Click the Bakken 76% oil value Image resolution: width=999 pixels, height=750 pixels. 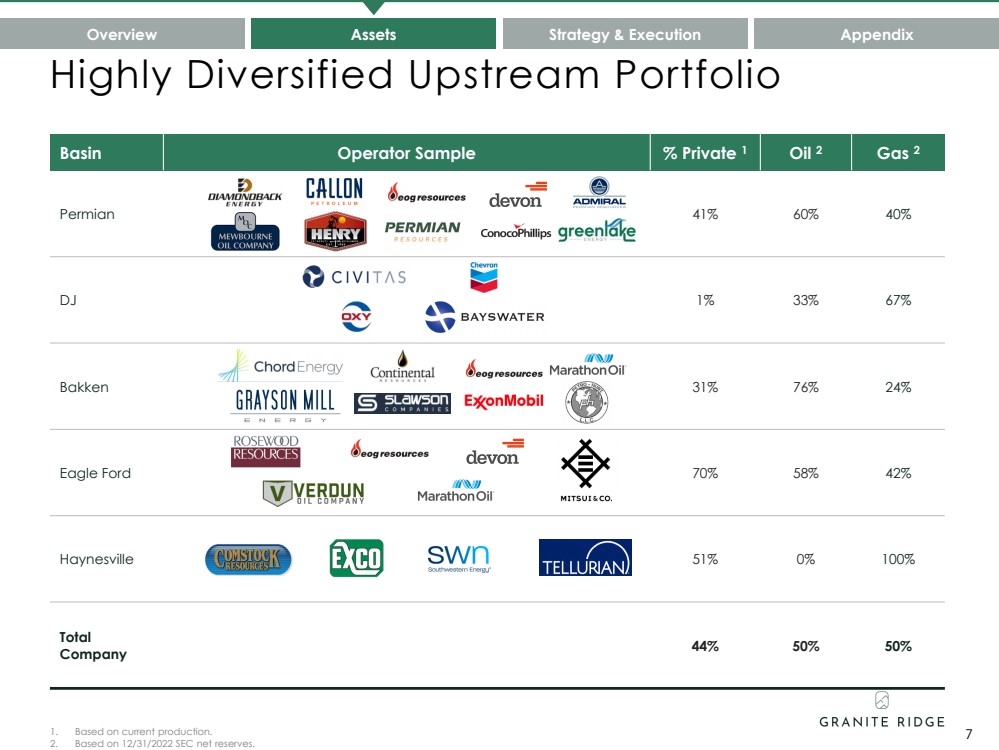[806, 387]
